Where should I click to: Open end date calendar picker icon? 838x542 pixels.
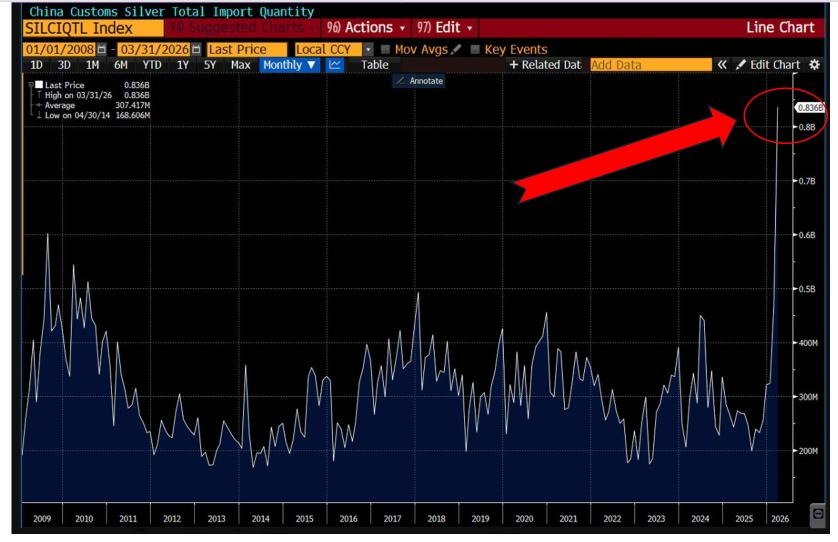coord(195,49)
